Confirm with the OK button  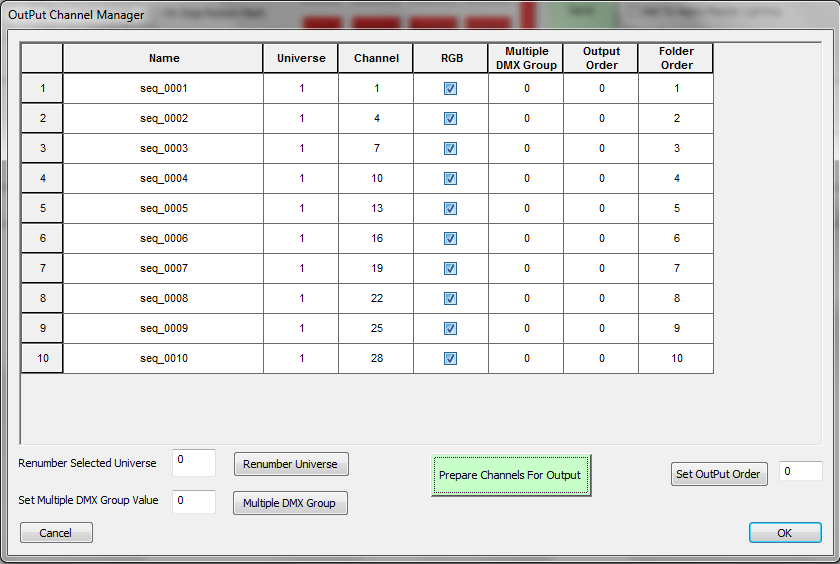(x=785, y=533)
